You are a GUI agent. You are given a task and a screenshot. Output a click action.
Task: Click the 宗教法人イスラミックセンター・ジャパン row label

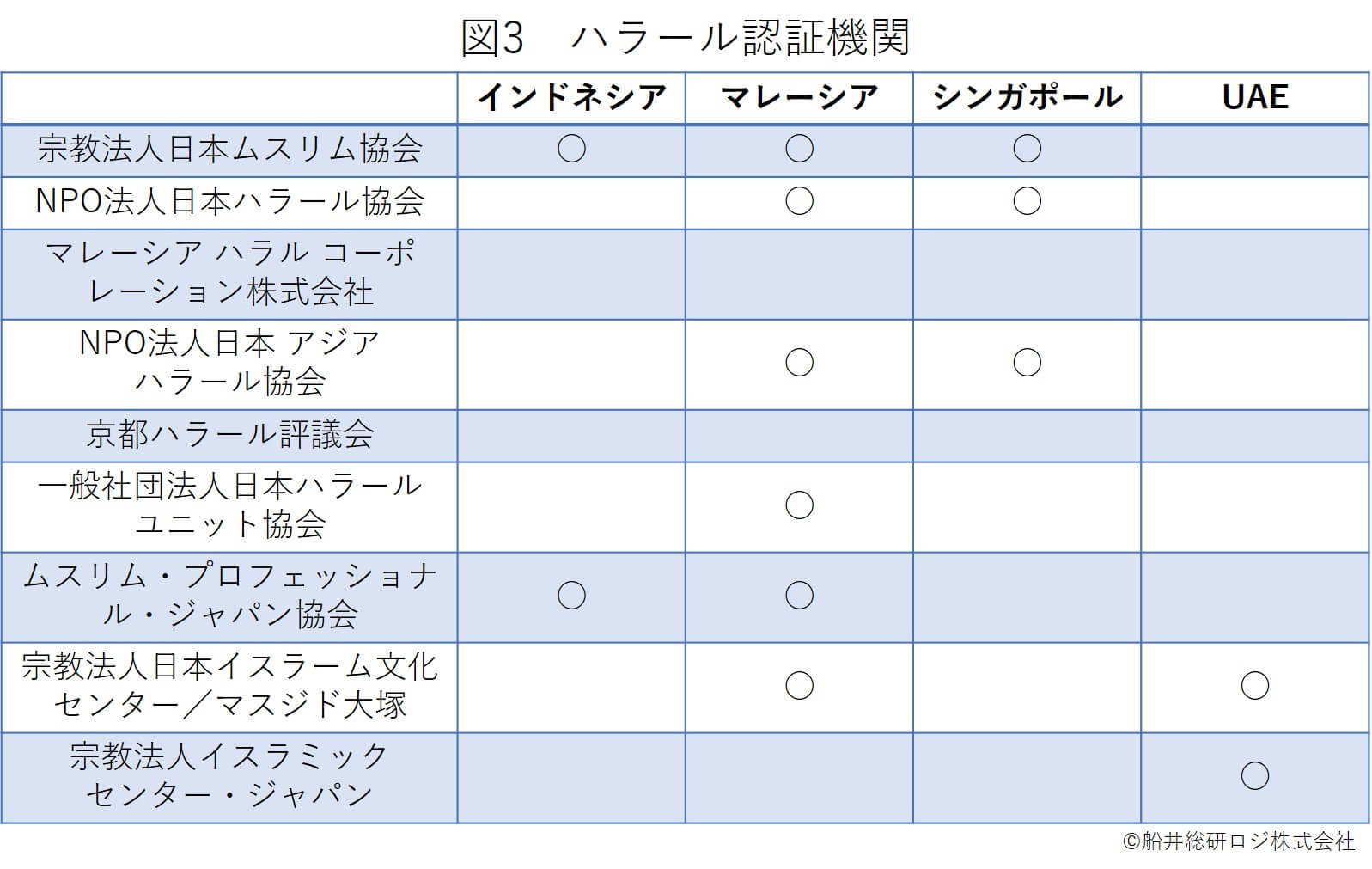point(229,775)
